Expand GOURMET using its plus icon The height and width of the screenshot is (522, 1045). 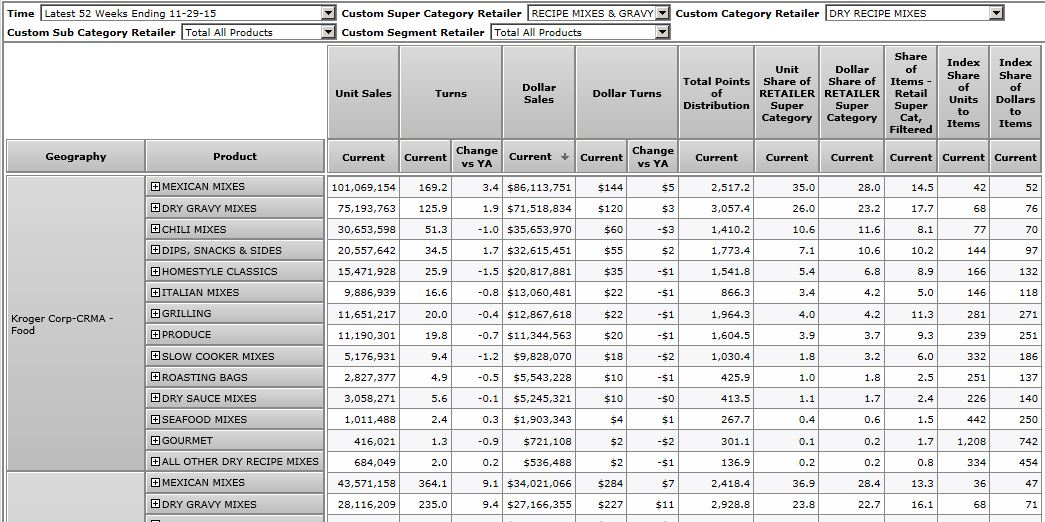155,440
